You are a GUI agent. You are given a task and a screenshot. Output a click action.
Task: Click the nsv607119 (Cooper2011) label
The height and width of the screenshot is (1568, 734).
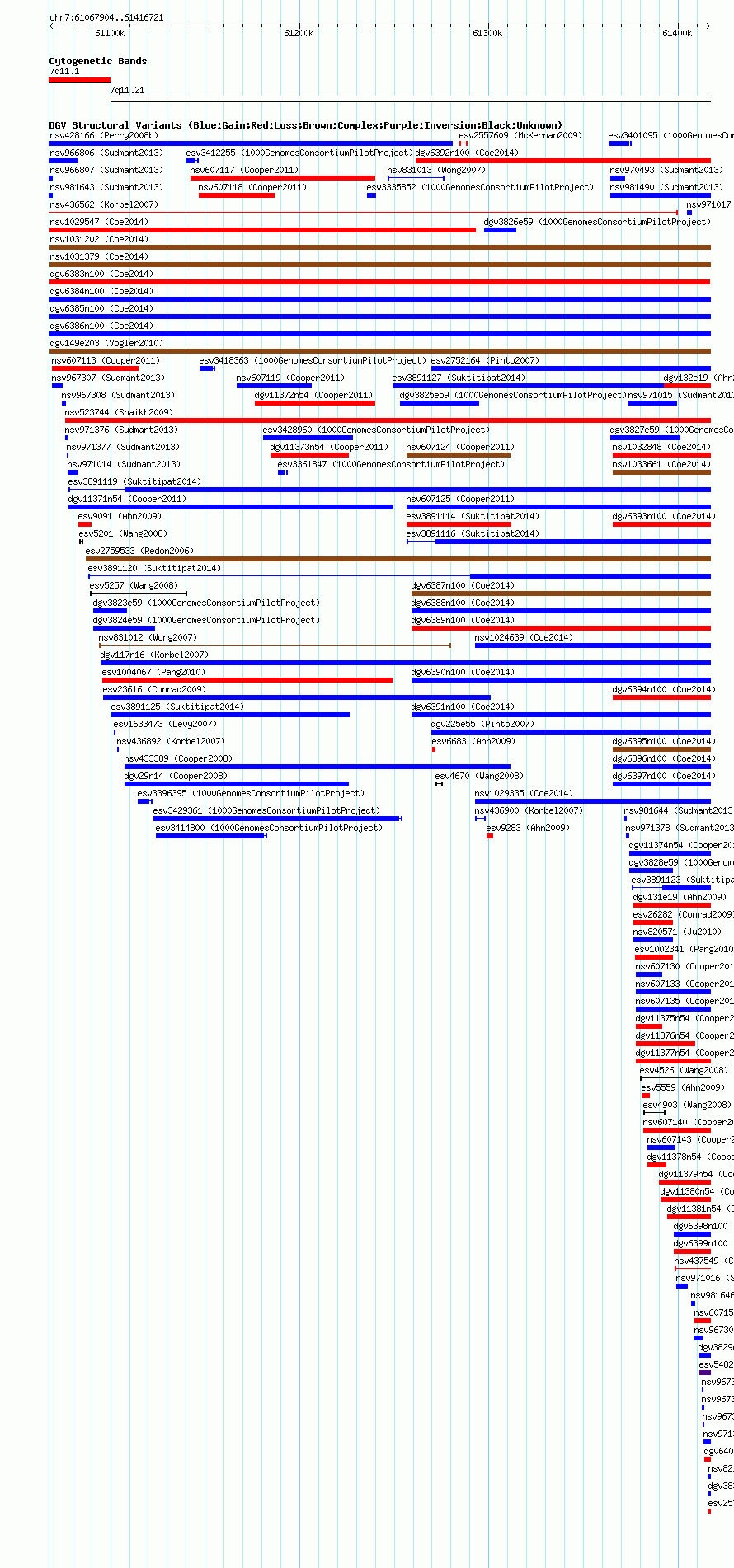(290, 378)
